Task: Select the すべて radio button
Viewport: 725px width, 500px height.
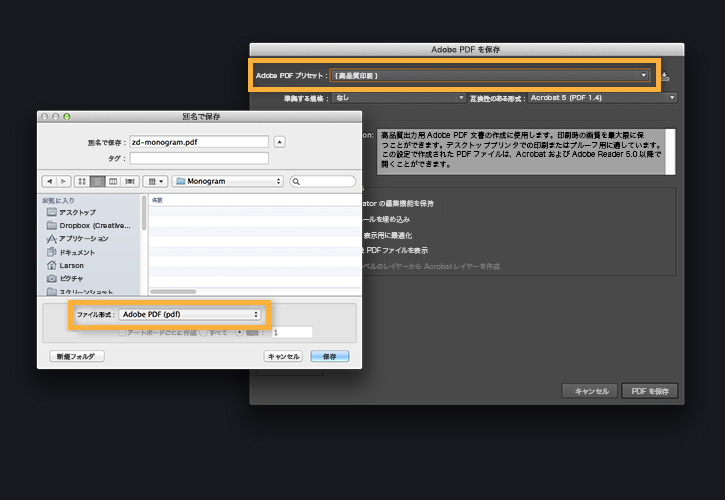Action: point(203,333)
